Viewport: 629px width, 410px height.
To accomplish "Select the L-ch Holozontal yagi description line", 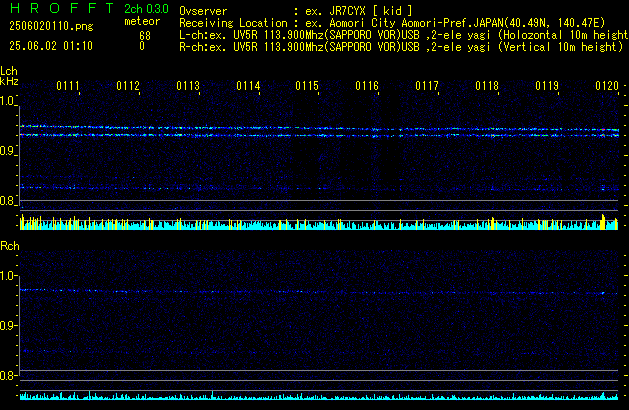I will (x=404, y=35).
